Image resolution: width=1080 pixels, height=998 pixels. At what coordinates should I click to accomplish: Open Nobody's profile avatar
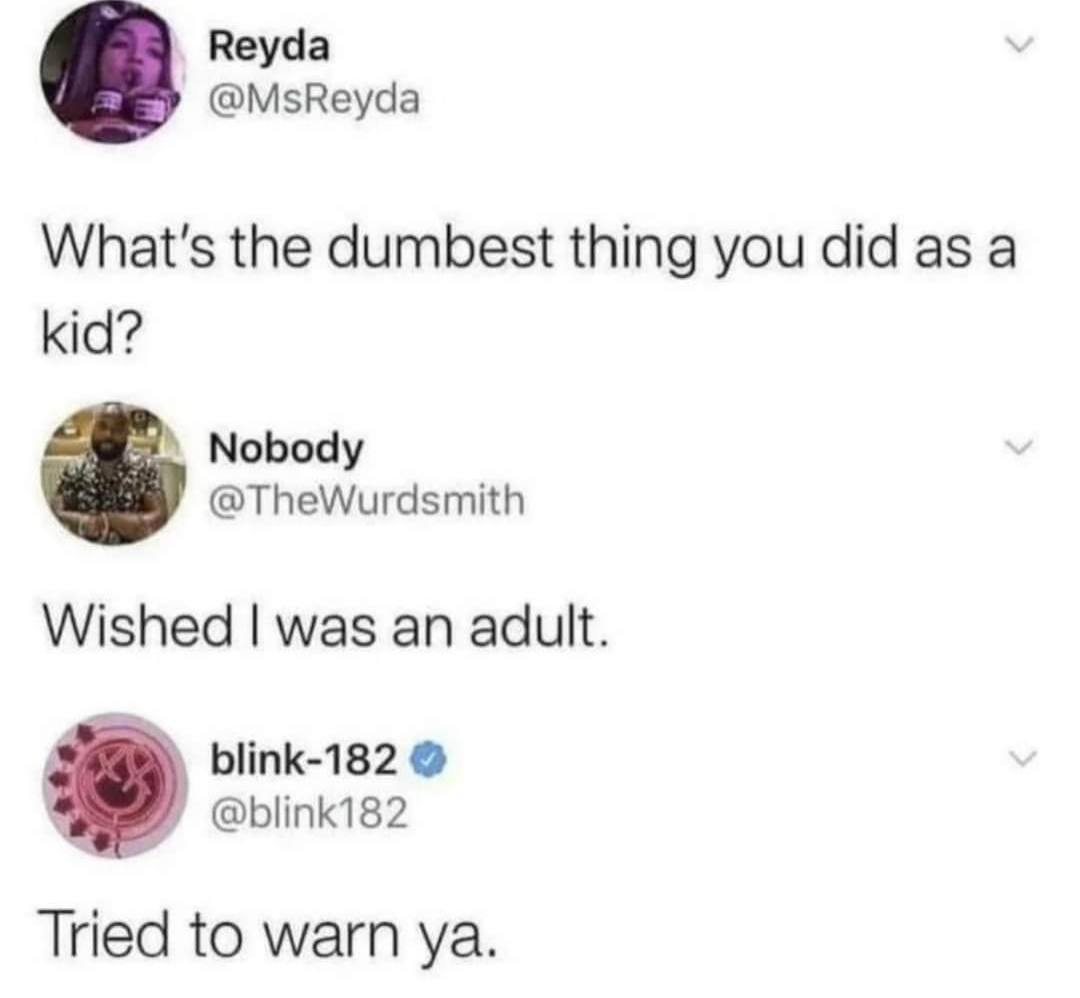click(114, 474)
